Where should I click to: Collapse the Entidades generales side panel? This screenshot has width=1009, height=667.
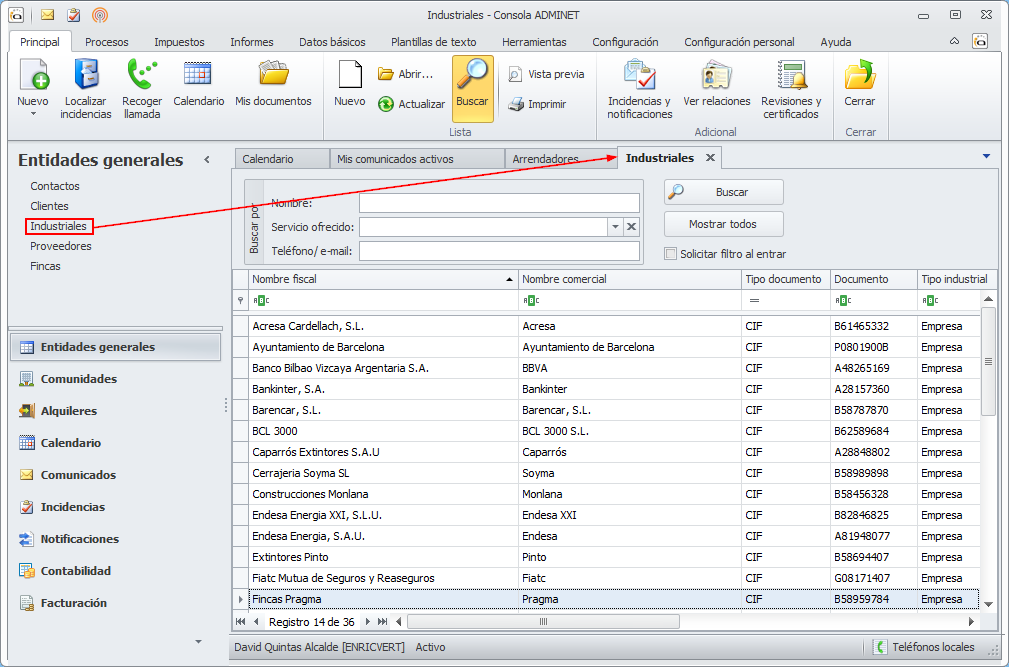pyautogui.click(x=207, y=160)
